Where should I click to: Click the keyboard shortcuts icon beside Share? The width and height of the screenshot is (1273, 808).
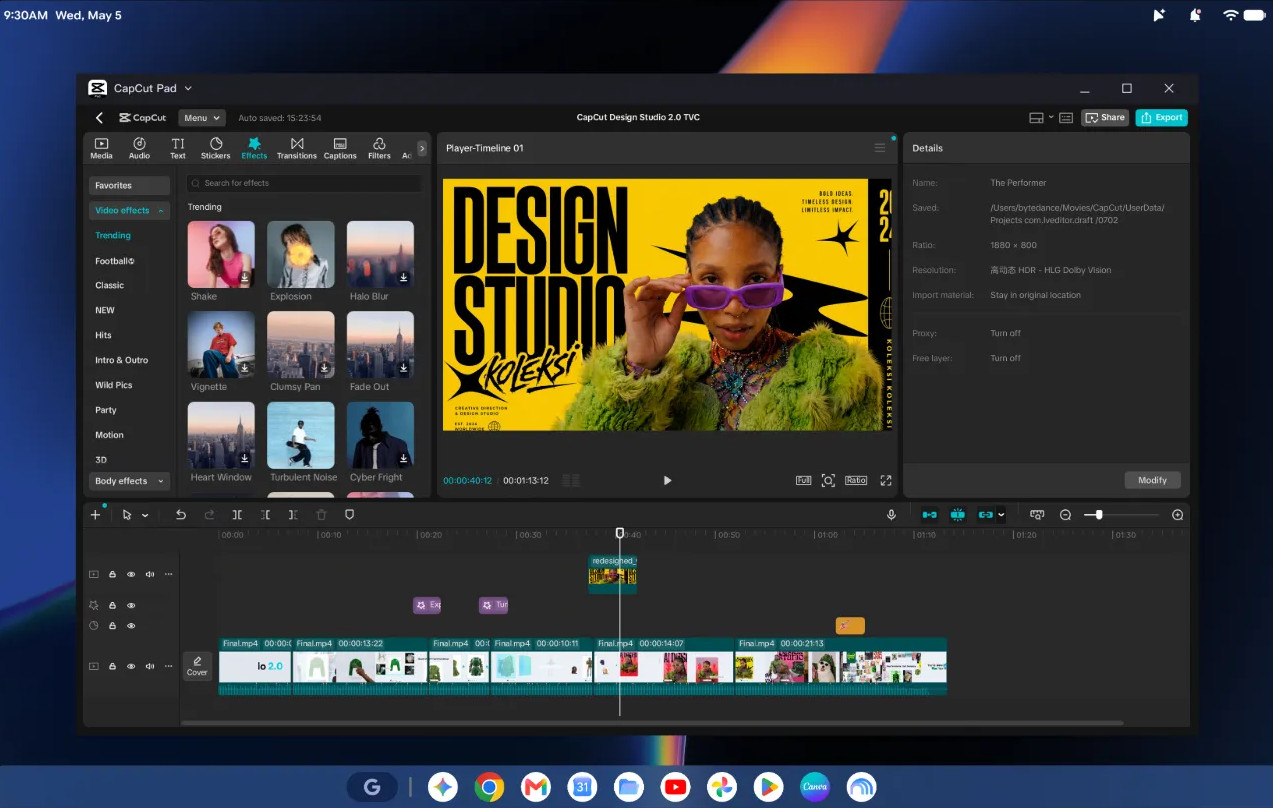(1066, 118)
